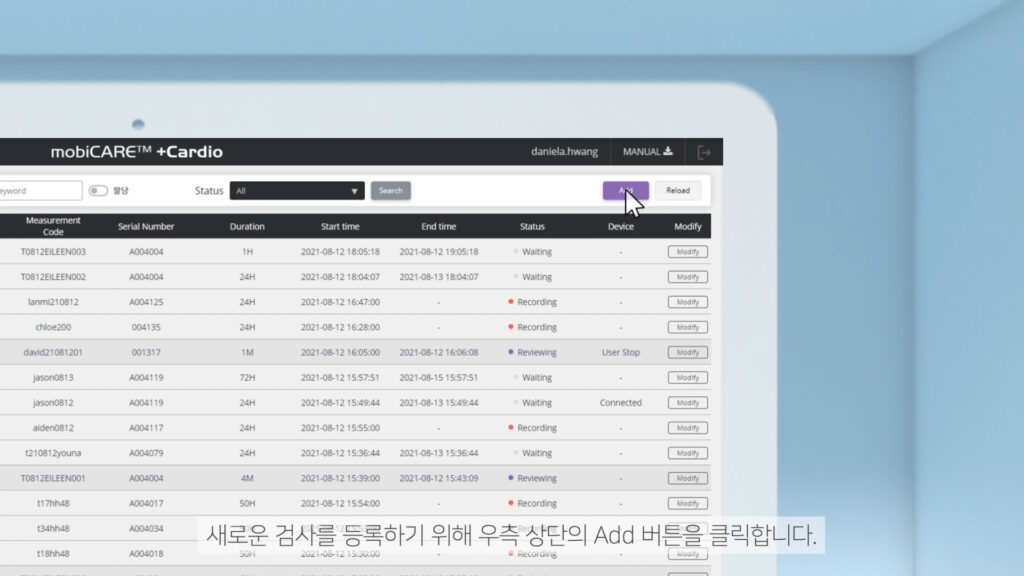Select measurement code T0812EILEEN003
Image resolution: width=1024 pixels, height=576 pixels.
[53, 252]
